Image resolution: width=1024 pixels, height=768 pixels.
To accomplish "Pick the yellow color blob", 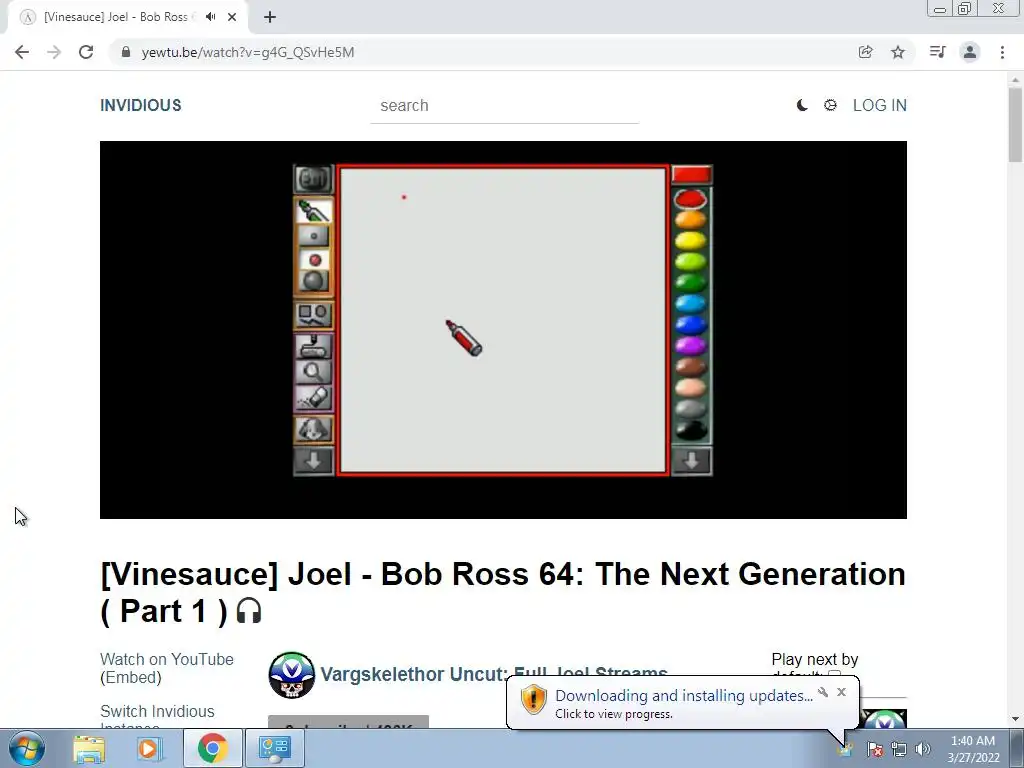I will 690,240.
